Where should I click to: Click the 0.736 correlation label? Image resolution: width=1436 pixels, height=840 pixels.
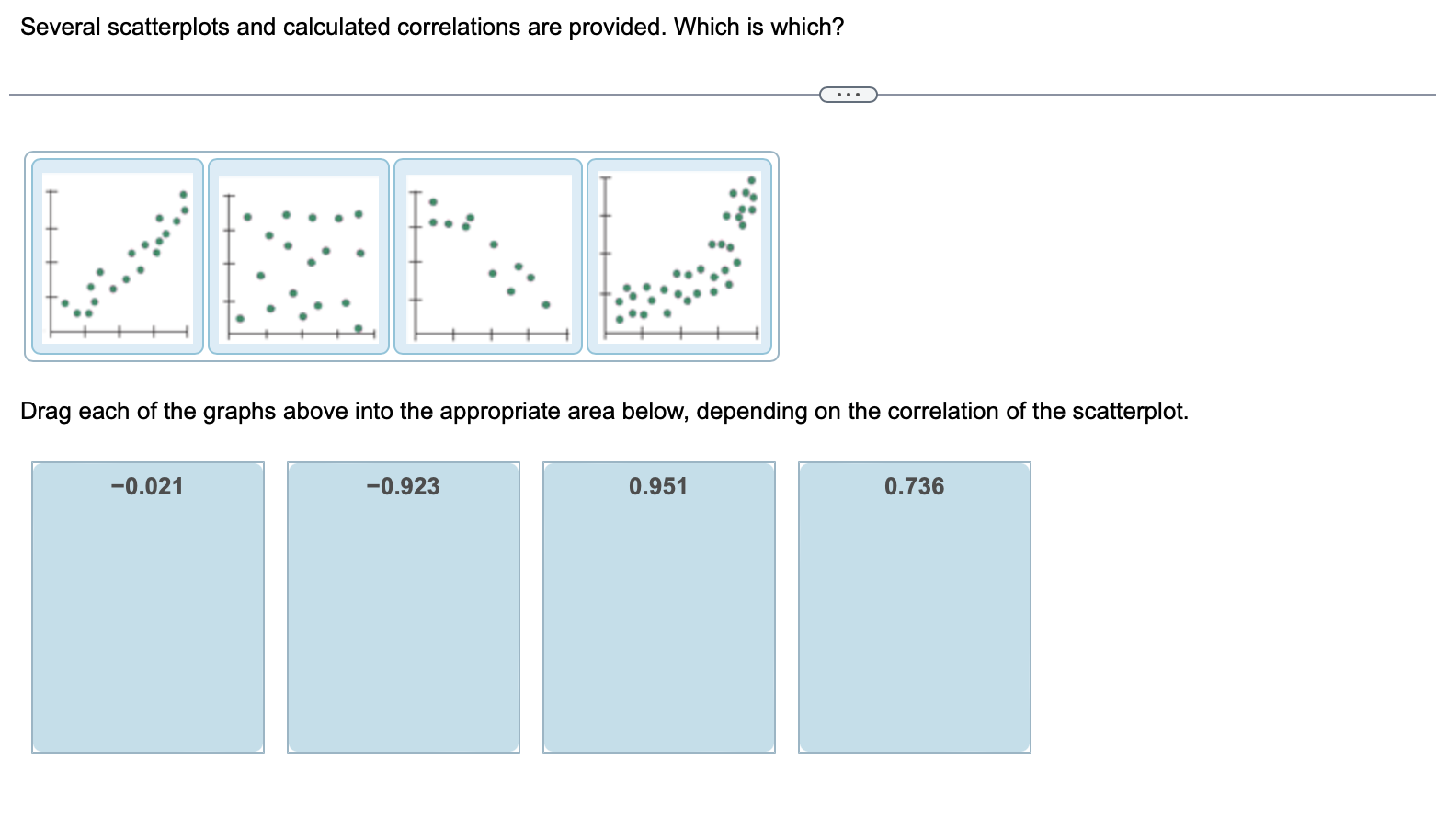click(915, 485)
